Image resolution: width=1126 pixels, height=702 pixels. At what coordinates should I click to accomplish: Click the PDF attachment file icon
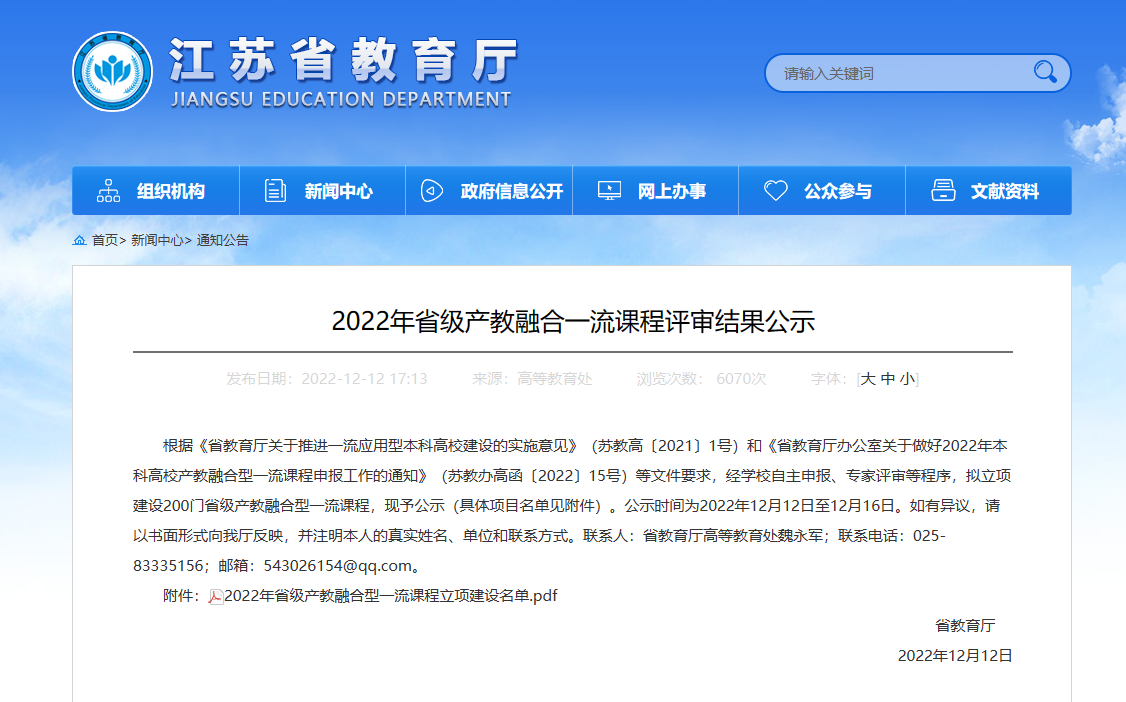(x=216, y=597)
